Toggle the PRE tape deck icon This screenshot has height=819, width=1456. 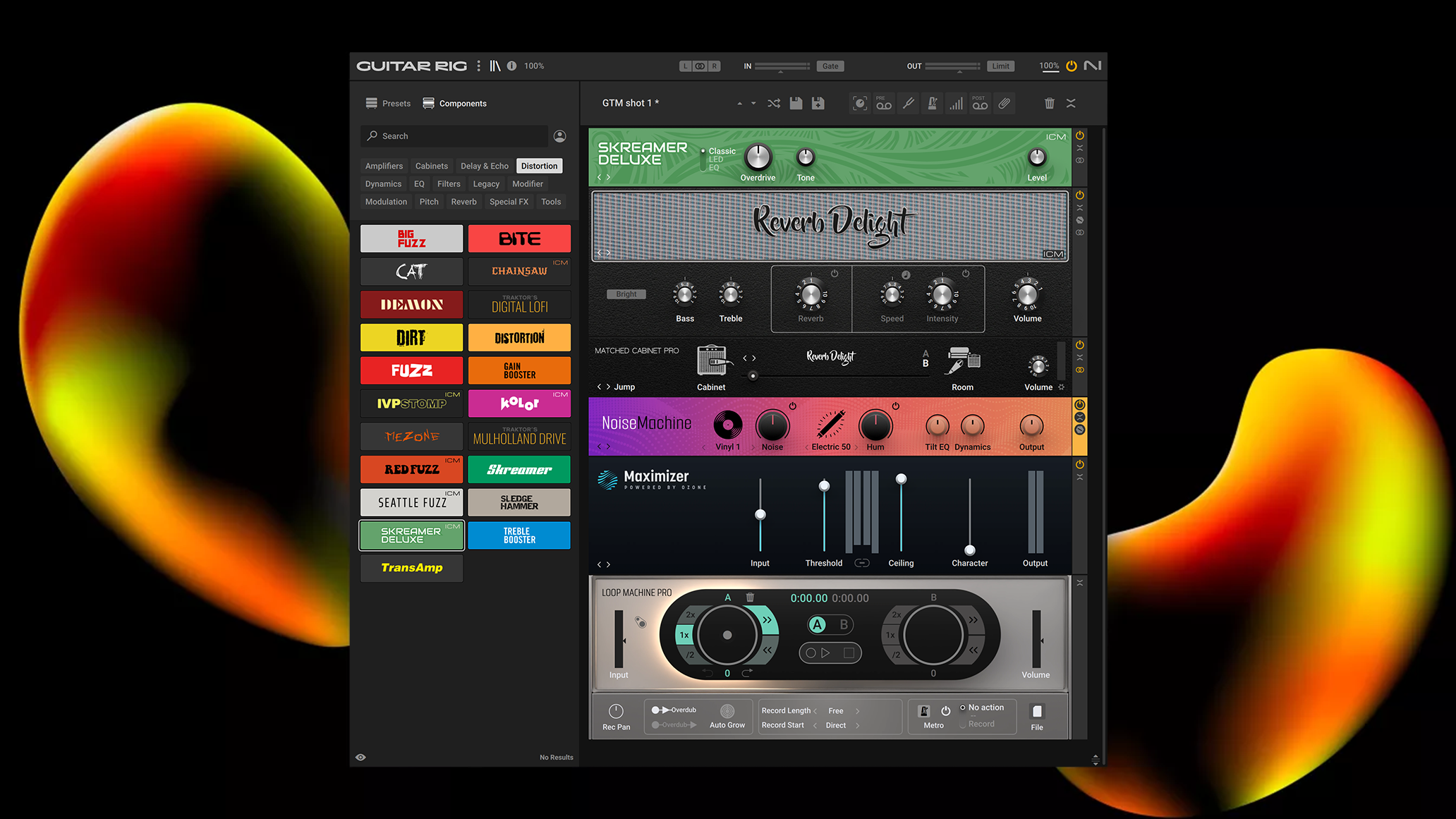click(884, 104)
